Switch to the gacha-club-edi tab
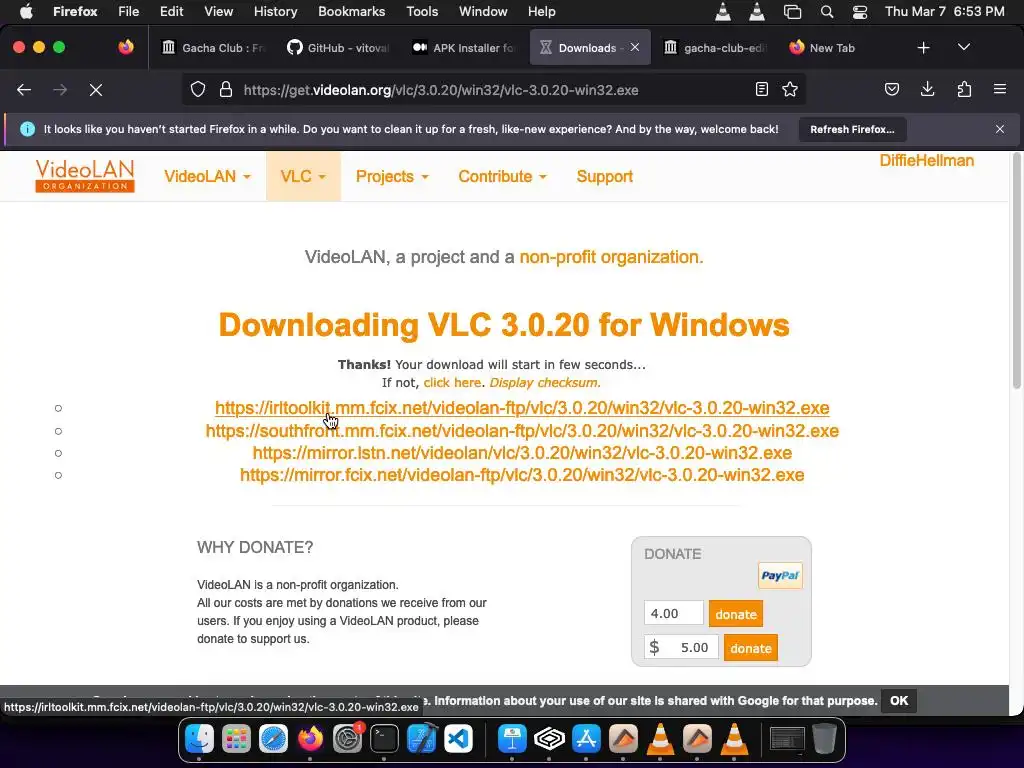Screen dimensions: 1024x768 pos(715,48)
